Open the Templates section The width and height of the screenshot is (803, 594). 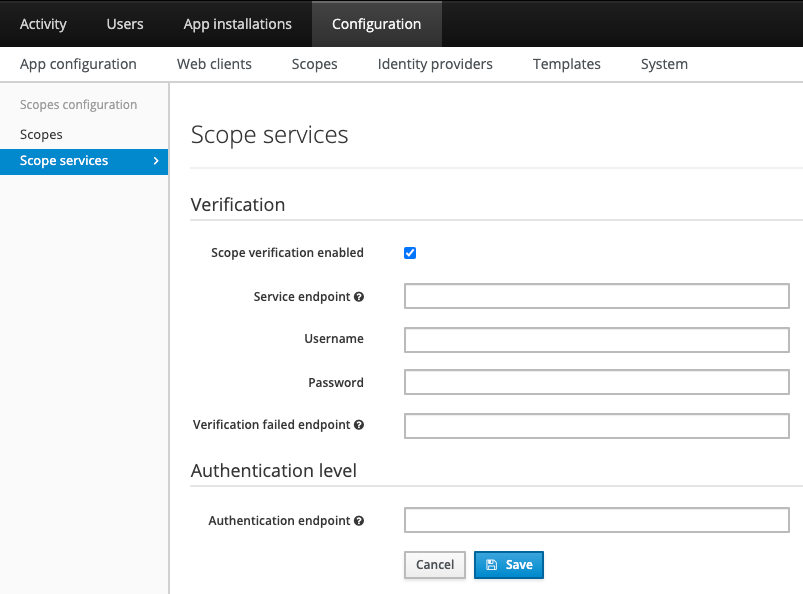point(566,64)
